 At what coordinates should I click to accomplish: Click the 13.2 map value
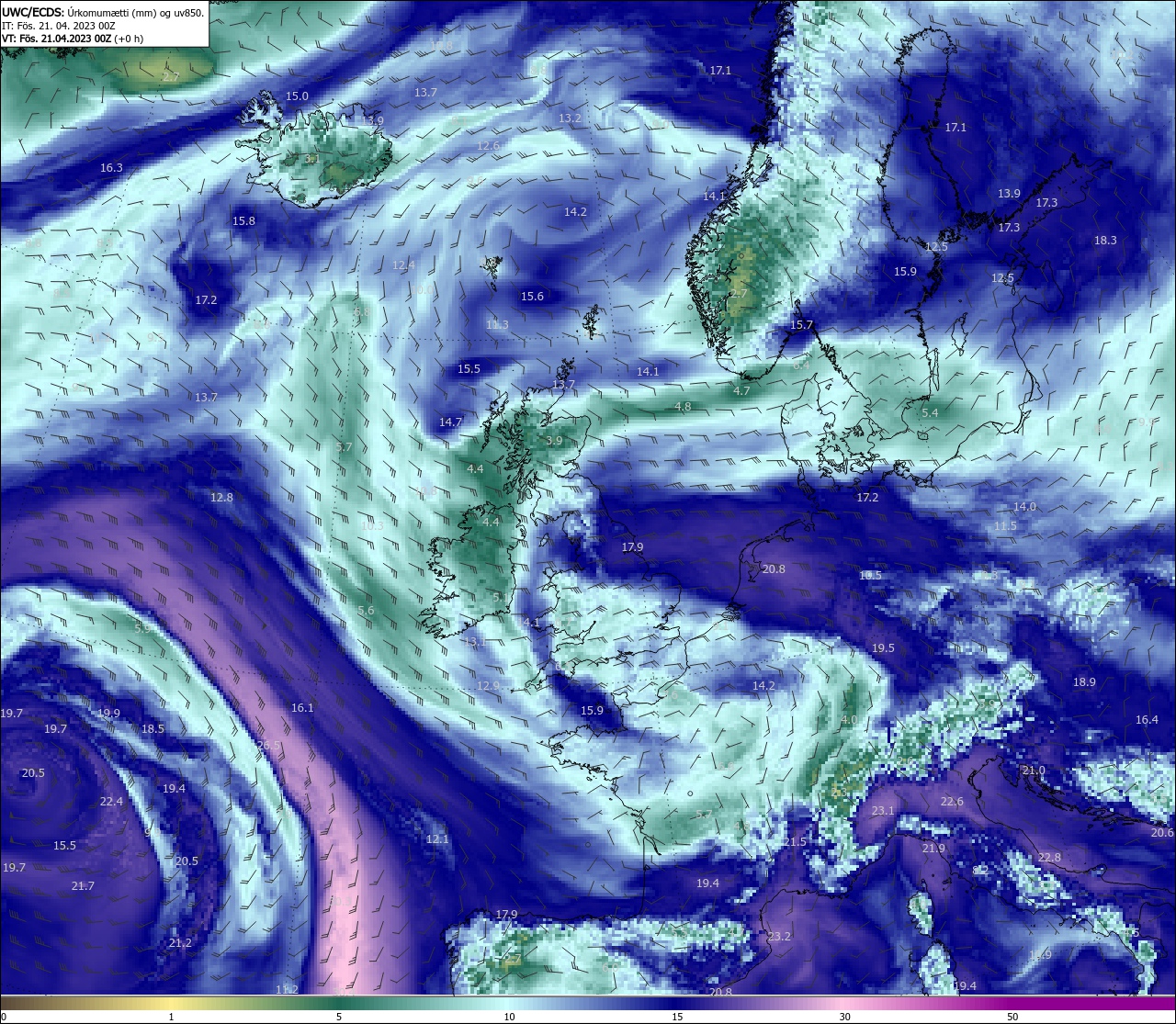point(570,118)
